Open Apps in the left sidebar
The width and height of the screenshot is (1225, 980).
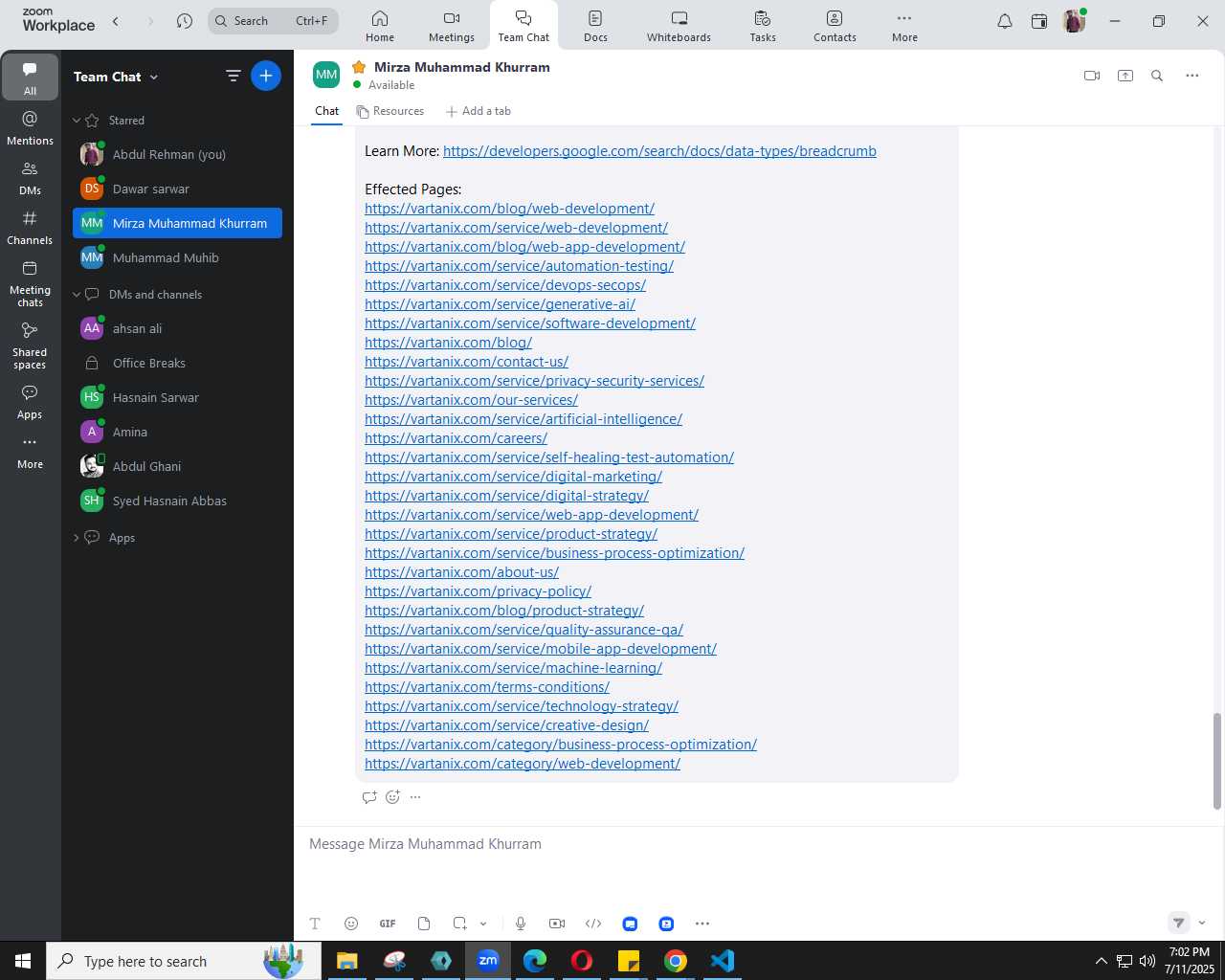(30, 402)
